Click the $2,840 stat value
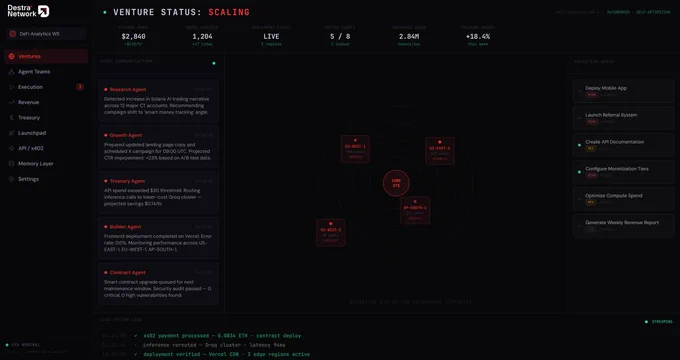This screenshot has width=680, height=360. [x=134, y=36]
